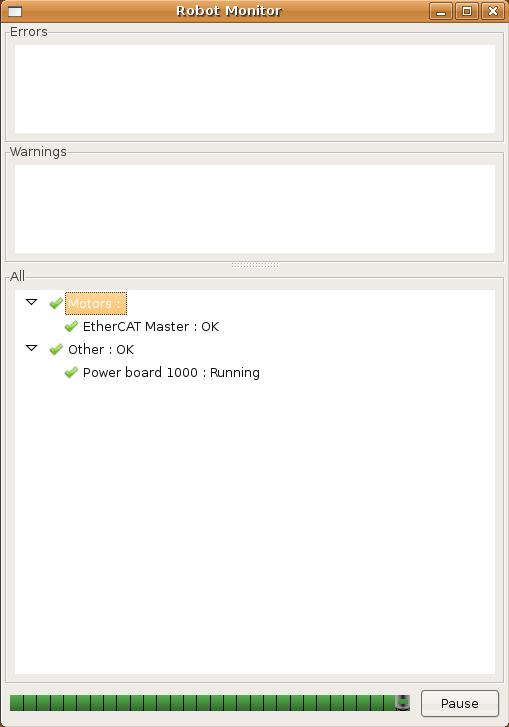
Task: Select the EtherCAT Master : OK entry
Action: coord(151,326)
